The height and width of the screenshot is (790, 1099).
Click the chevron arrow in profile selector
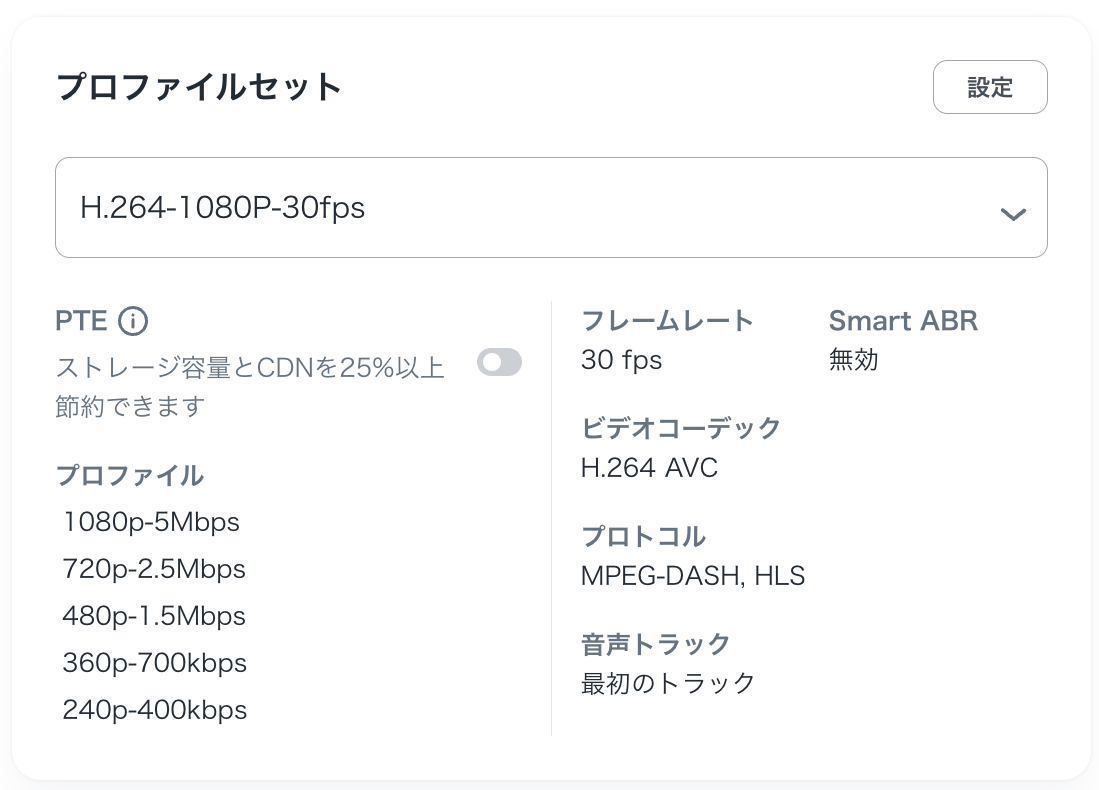tap(1013, 213)
